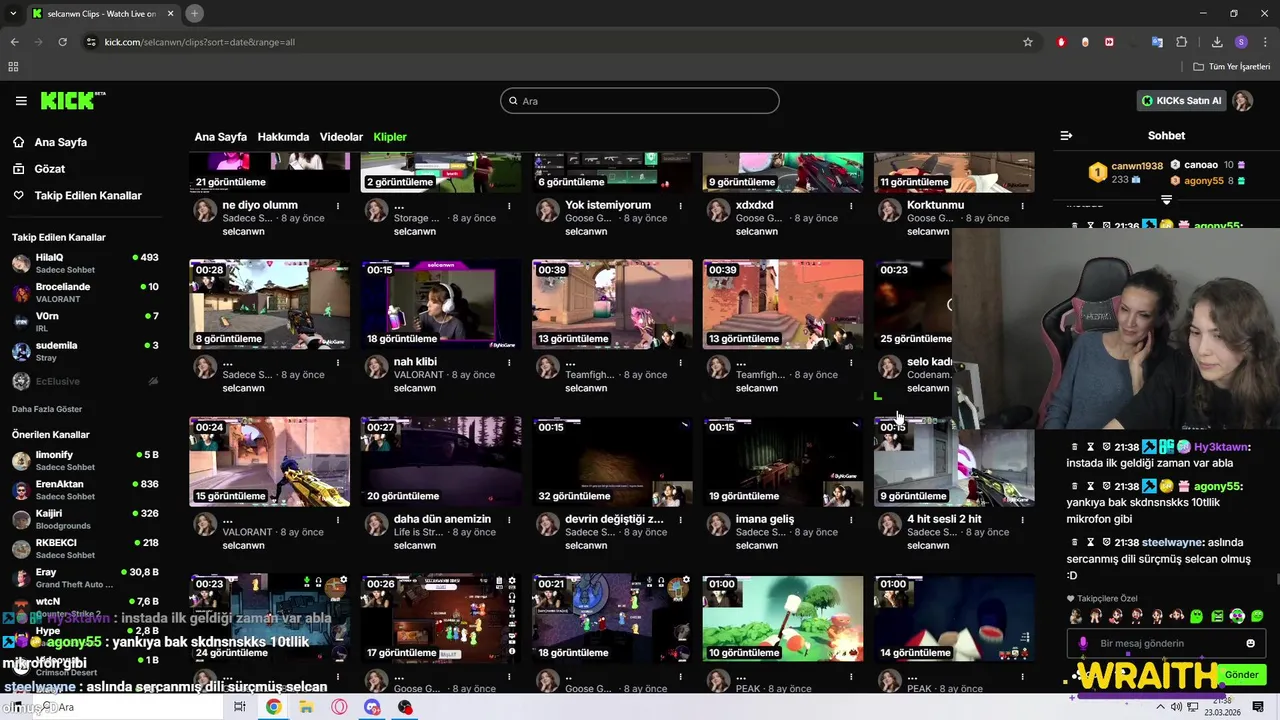Click Hy3ktawn username in chat
This screenshot has height=720, width=1280.
point(1221,447)
